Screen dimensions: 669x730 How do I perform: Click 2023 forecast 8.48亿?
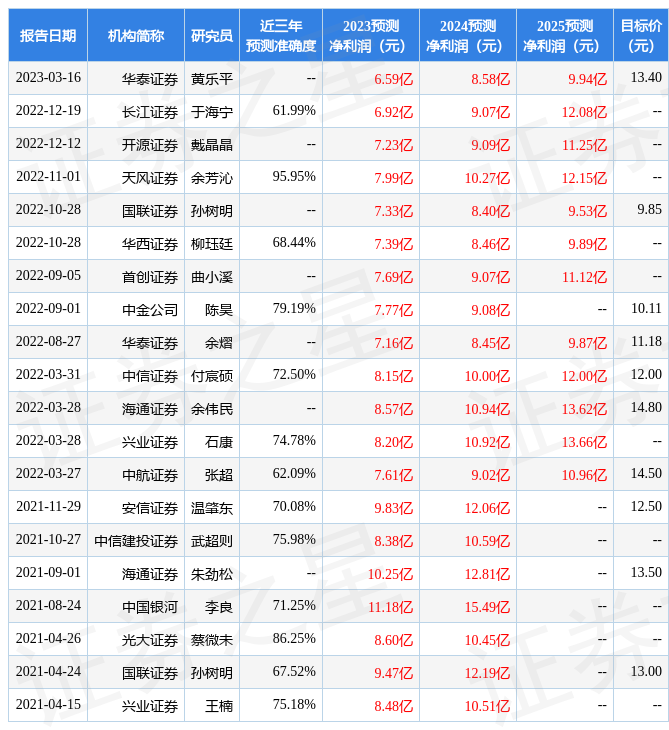tap(394, 707)
